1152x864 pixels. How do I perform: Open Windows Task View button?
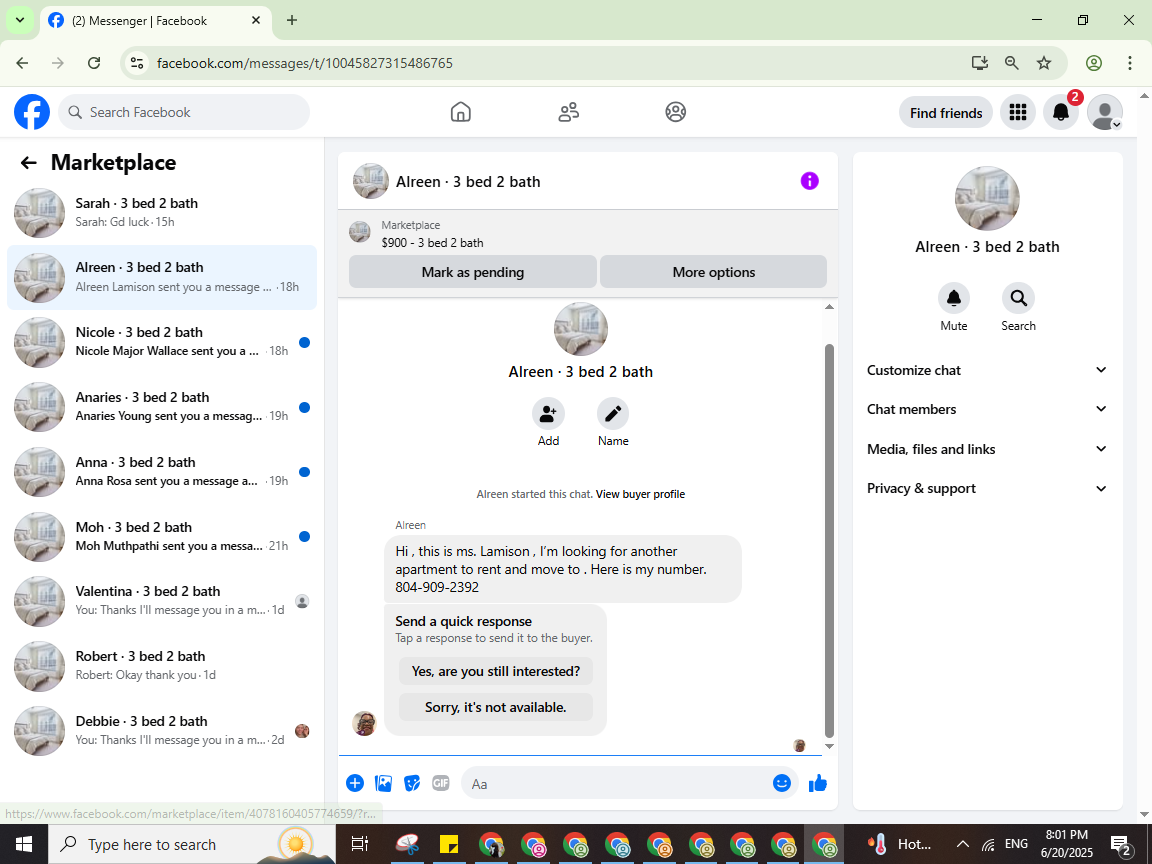(359, 844)
